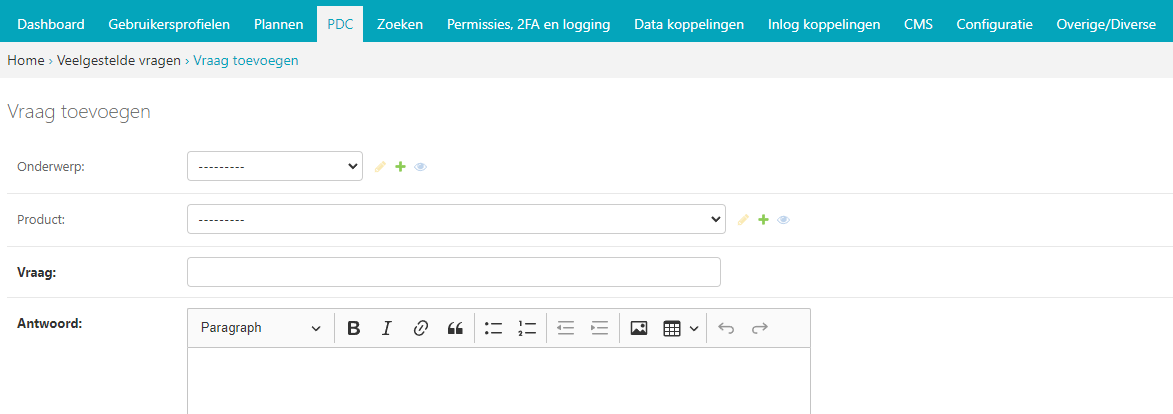Open the Onderwerp dropdown
1173x414 pixels.
point(274,167)
